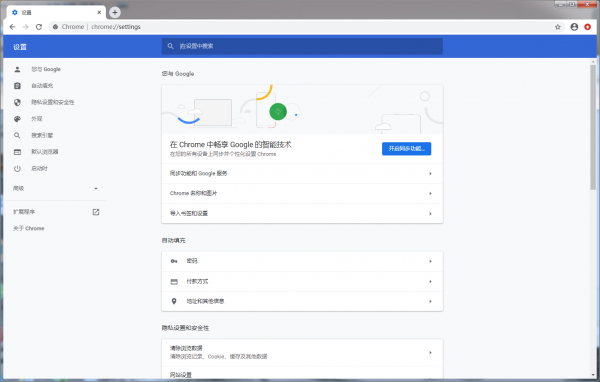Click the green sync circle illustration
Image resolution: width=600 pixels, height=382 pixels.
coord(278,112)
